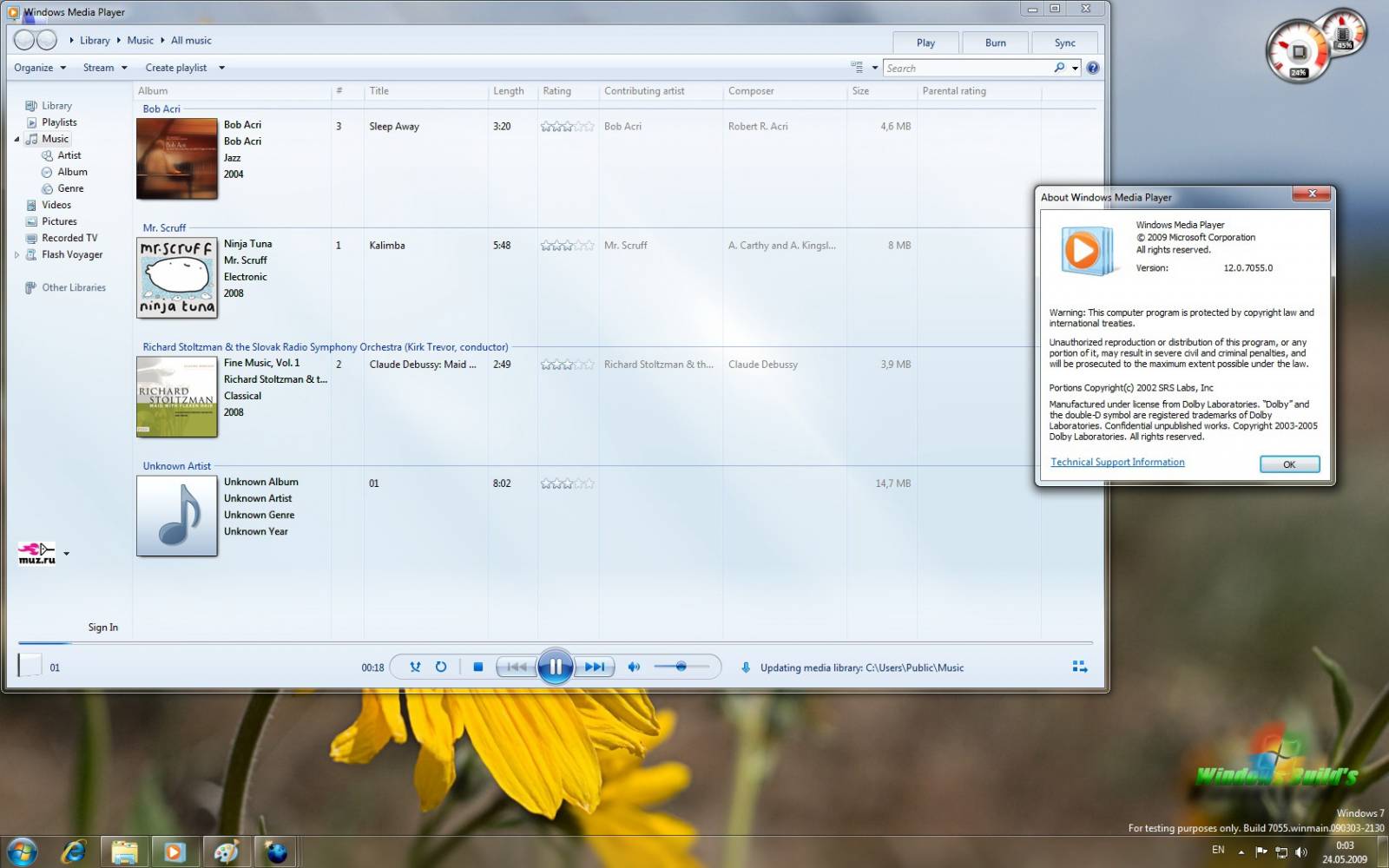
Task: Select the Kalimba track title
Action: [x=387, y=246]
